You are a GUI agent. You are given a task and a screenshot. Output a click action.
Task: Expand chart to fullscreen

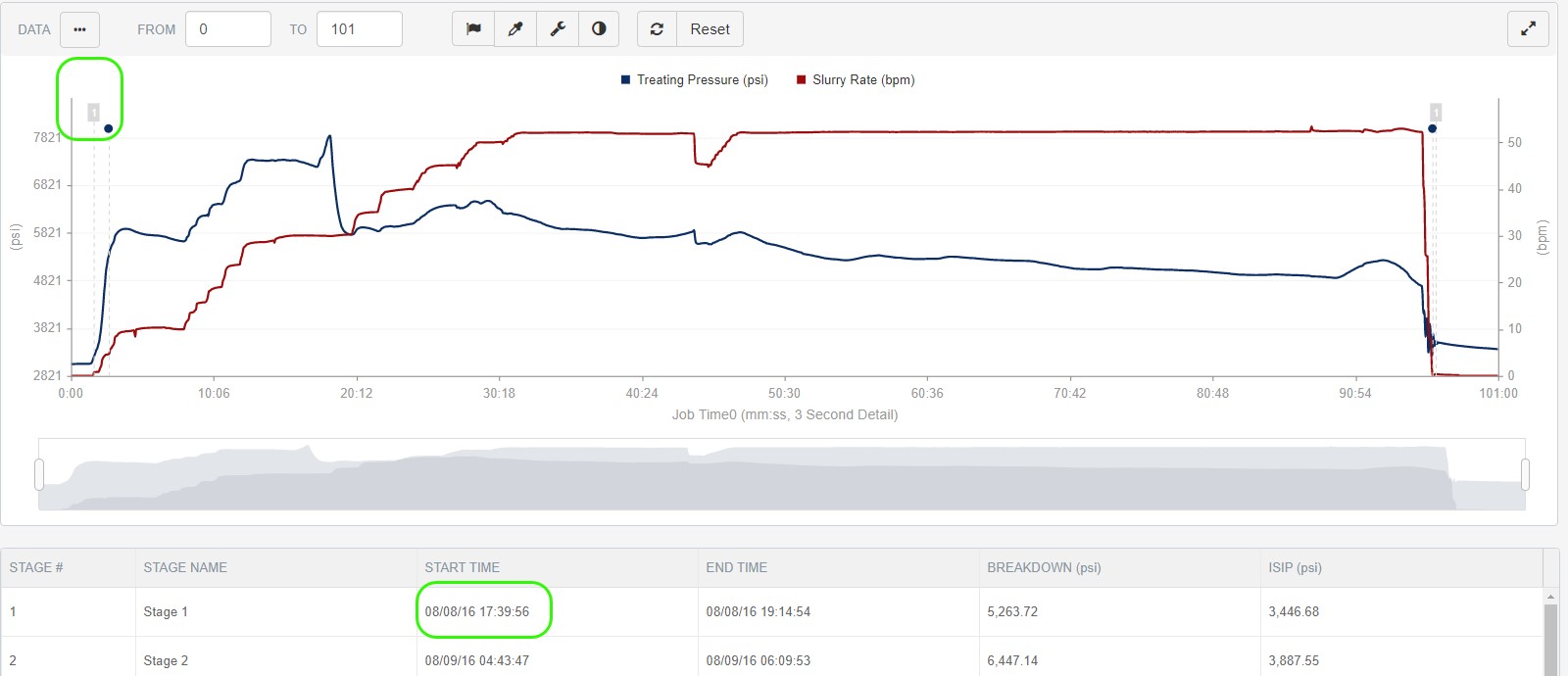[1528, 29]
